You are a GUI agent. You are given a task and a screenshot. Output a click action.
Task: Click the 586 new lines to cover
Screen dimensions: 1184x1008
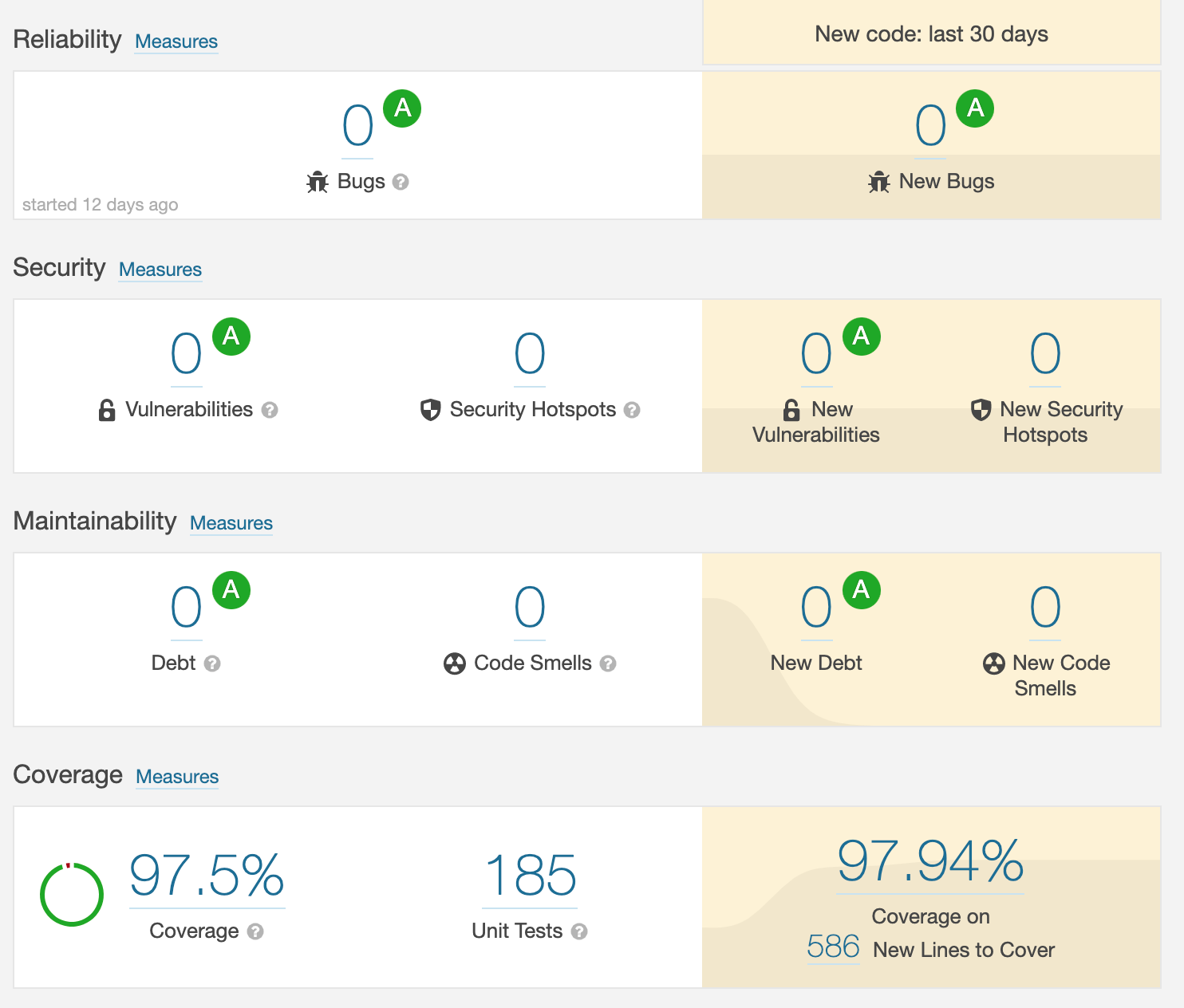pos(833,947)
